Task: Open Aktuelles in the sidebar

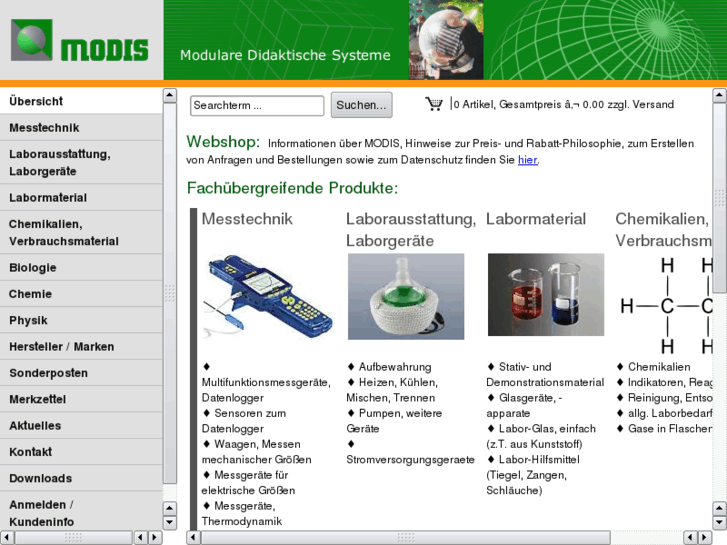Action: point(81,425)
